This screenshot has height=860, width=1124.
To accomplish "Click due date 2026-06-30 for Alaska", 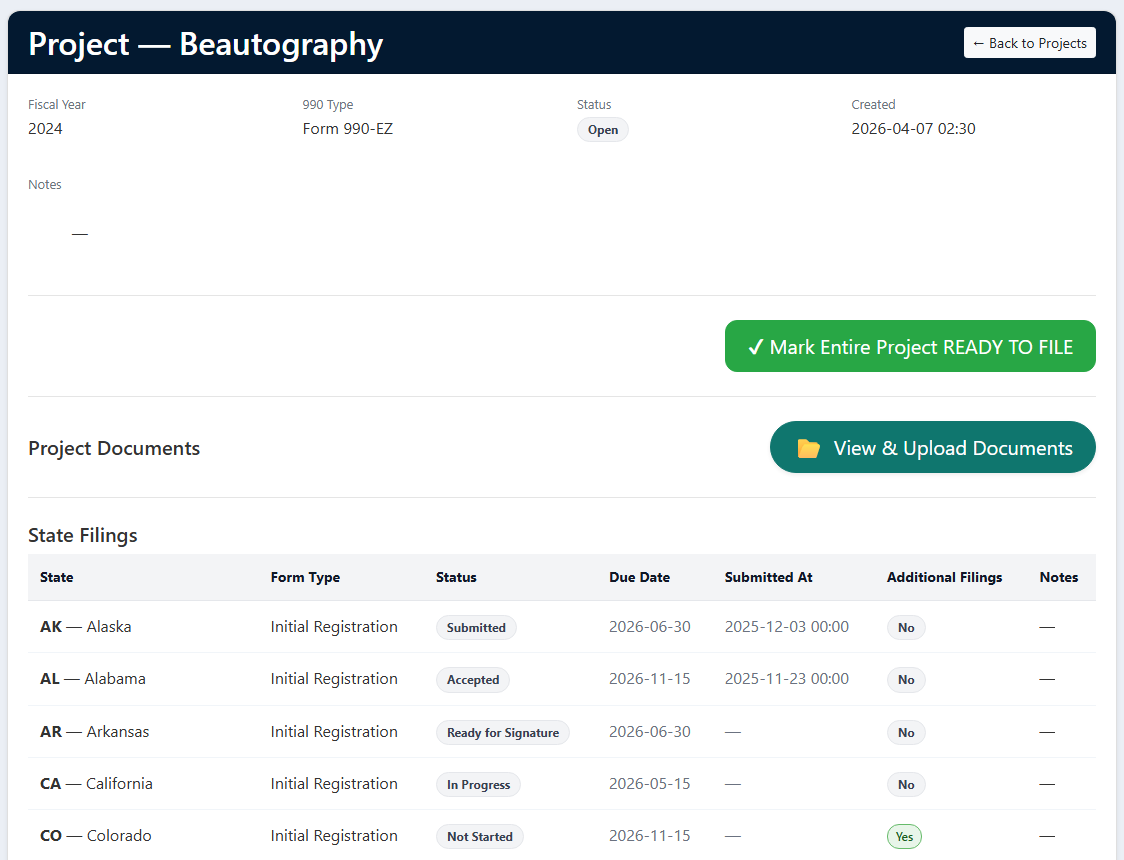I will 649,627.
